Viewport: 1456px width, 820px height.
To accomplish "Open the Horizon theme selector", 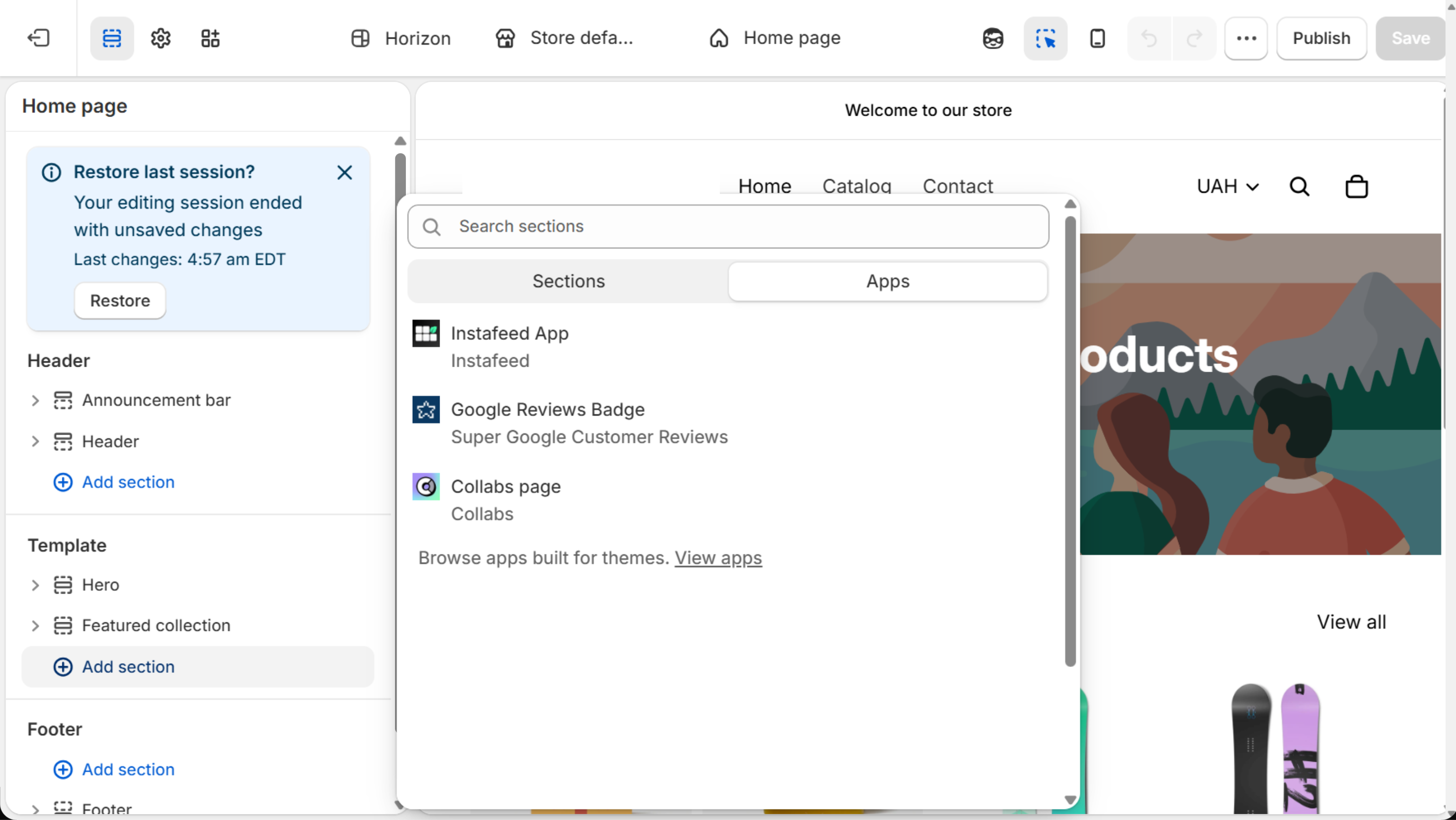I will pyautogui.click(x=401, y=38).
